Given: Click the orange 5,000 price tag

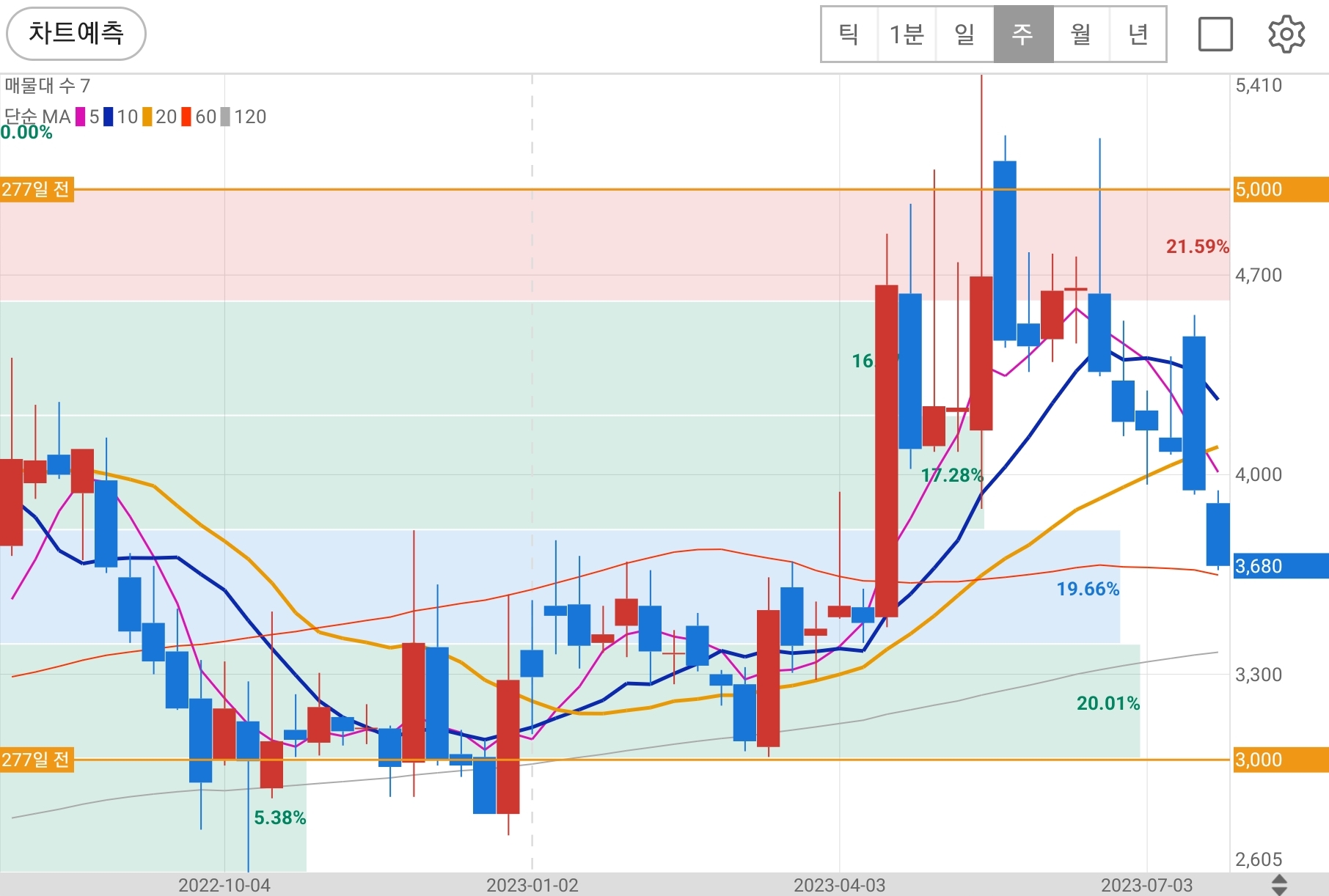Looking at the screenshot, I should pyautogui.click(x=1281, y=189).
